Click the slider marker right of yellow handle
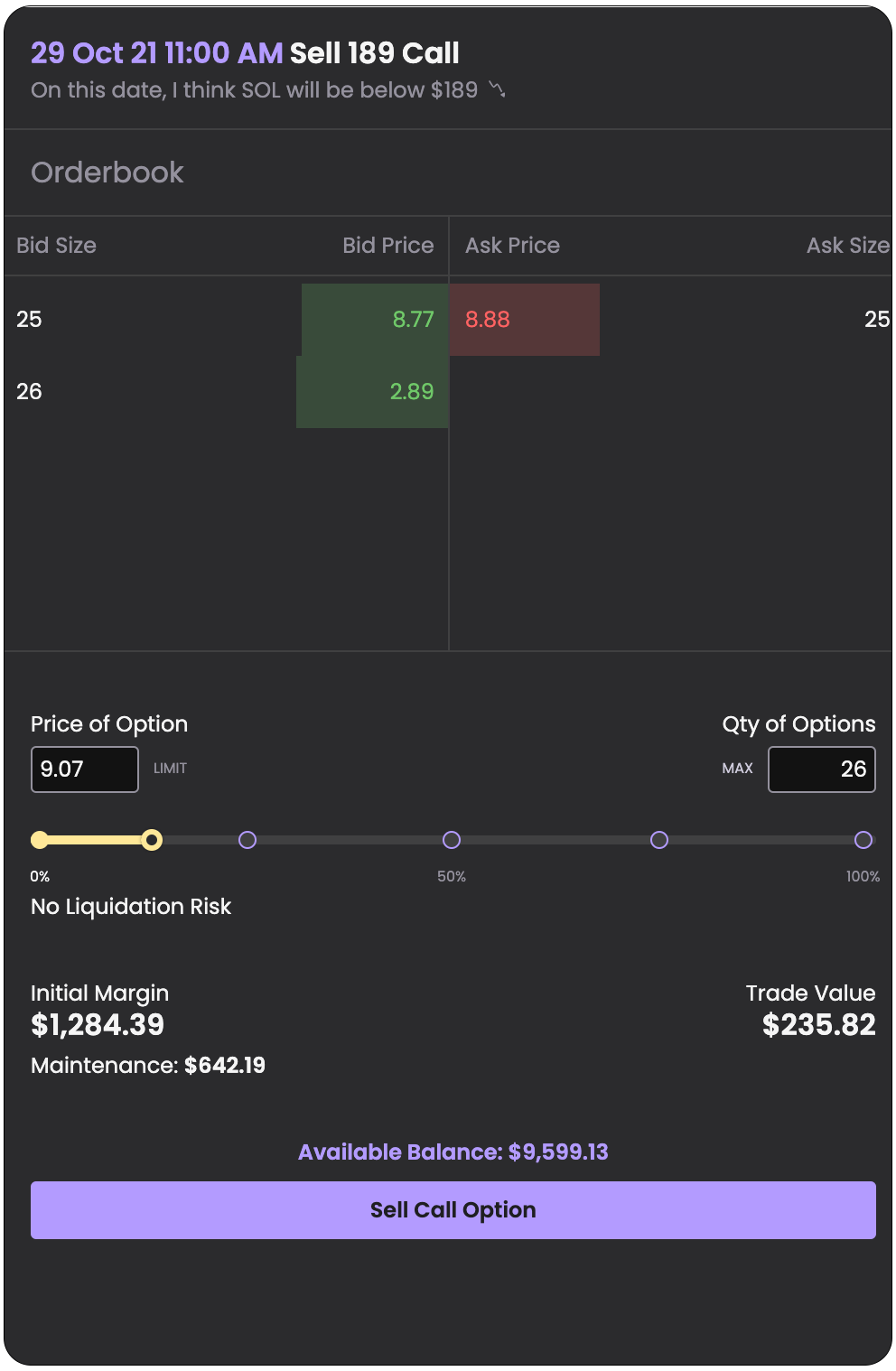The height and width of the screenshot is (1371, 896). pyautogui.click(x=247, y=841)
